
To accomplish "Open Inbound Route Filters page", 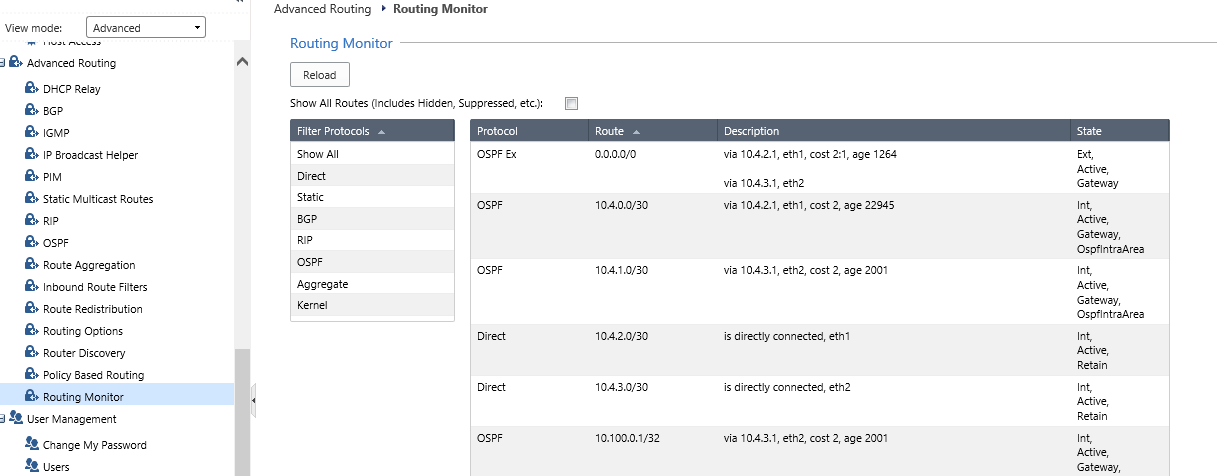I will [x=95, y=287].
